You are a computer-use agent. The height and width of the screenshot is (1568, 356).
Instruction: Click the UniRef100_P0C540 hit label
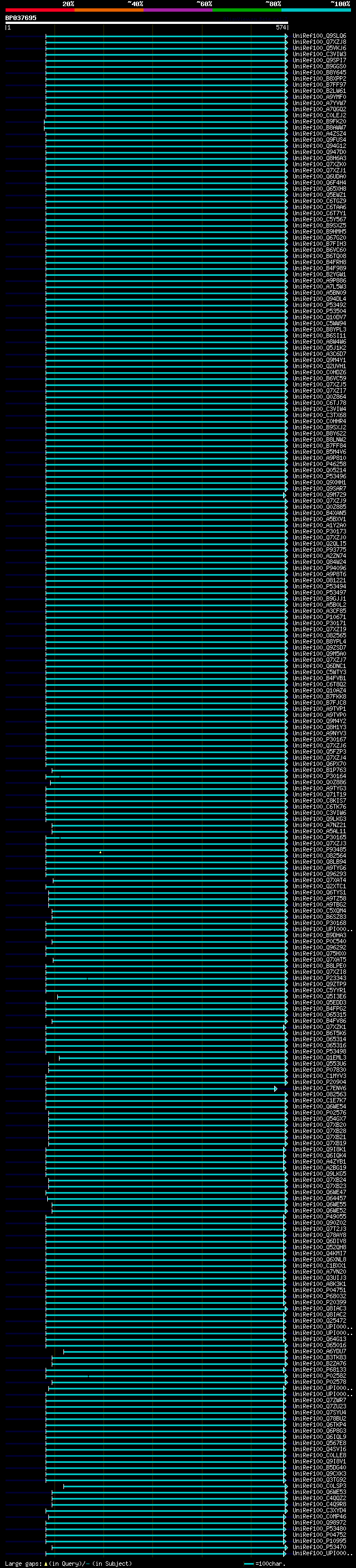click(x=319, y=941)
